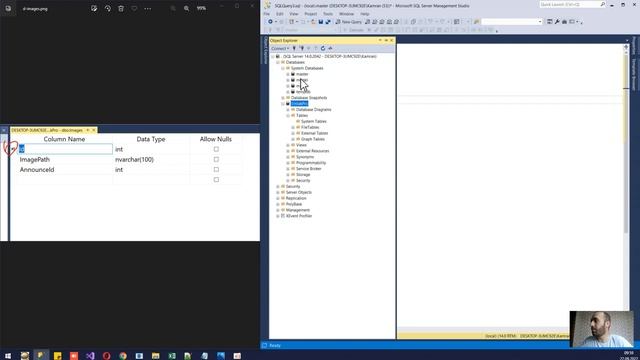Image resolution: width=640 pixels, height=360 pixels.
Task: Click the wrench properties icon in SSMS toolbar
Action: tap(557, 22)
